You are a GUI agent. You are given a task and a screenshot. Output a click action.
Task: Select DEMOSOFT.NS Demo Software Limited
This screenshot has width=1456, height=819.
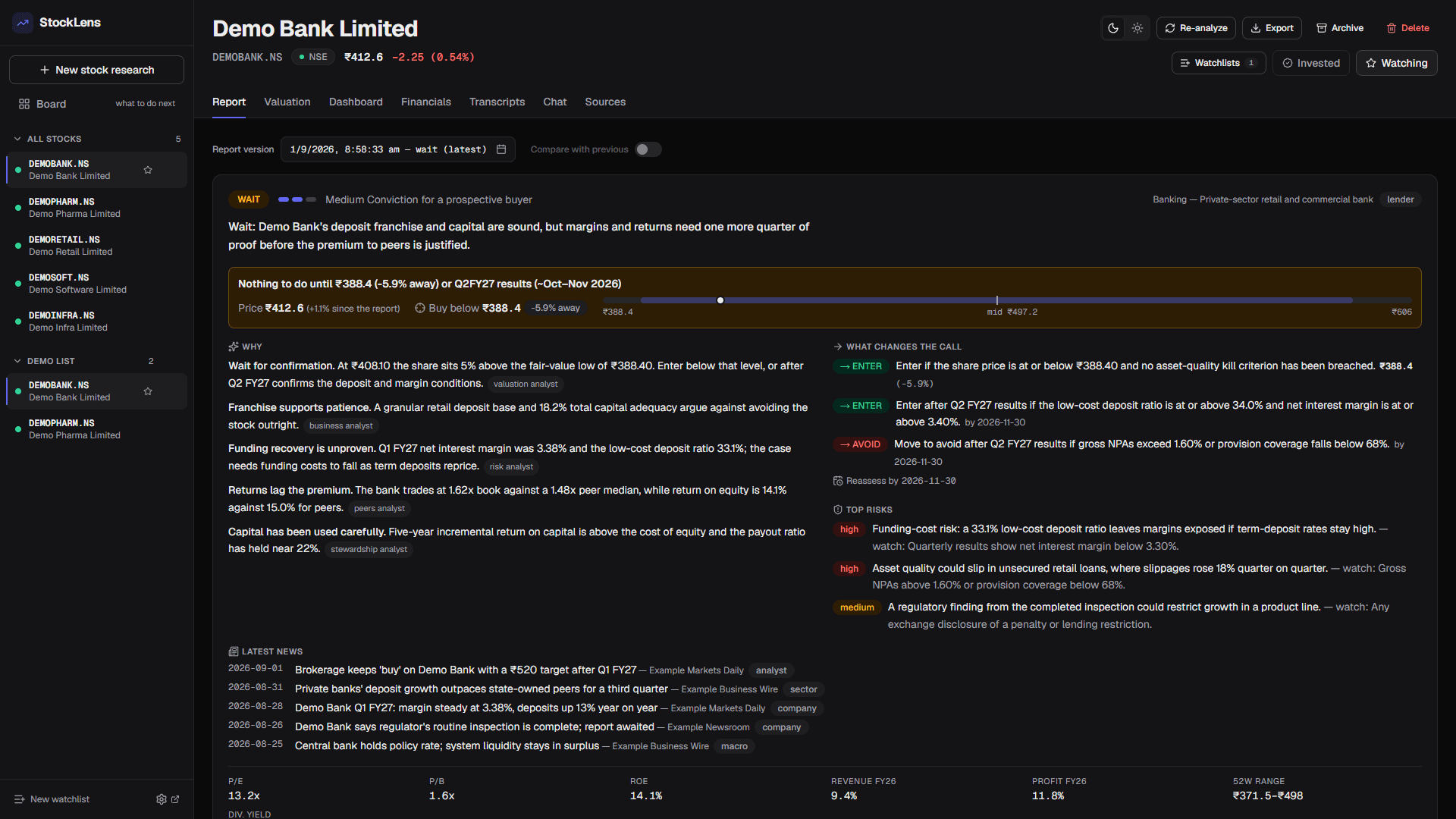96,284
